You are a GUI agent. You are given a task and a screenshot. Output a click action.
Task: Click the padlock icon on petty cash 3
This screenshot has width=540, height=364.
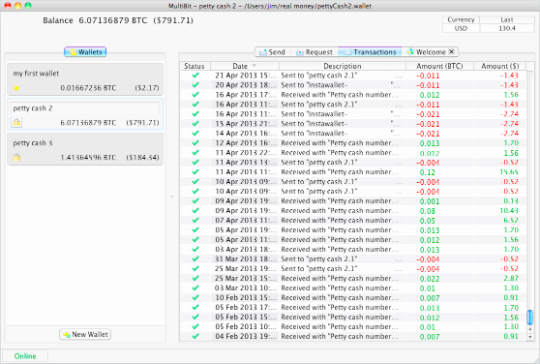click(16, 157)
